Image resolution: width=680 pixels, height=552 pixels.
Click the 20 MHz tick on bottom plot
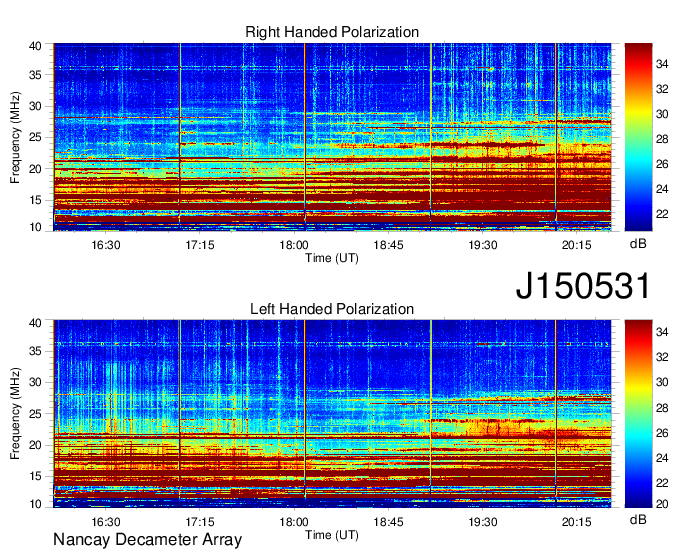[35, 445]
